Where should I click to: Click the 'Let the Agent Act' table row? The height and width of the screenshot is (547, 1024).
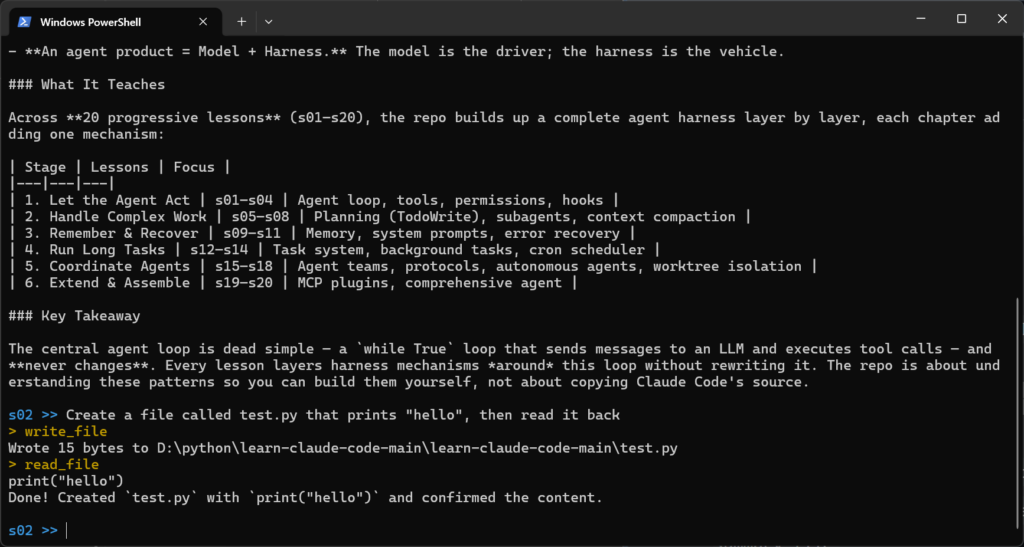pyautogui.click(x=314, y=200)
